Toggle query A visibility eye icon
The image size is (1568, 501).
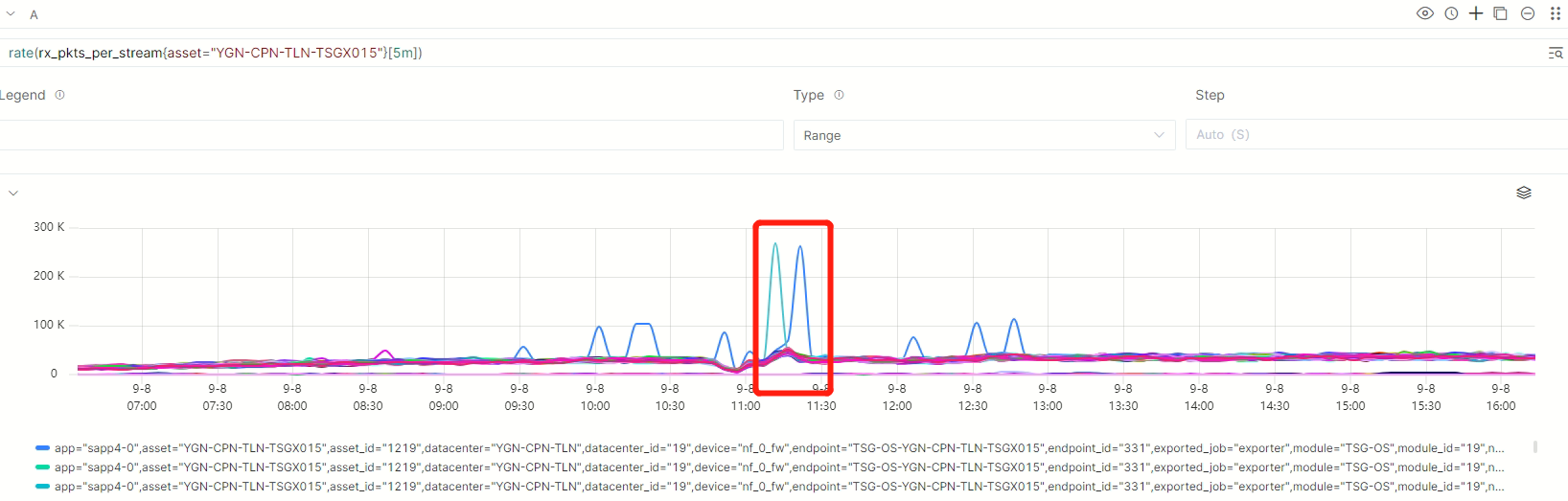click(1424, 13)
